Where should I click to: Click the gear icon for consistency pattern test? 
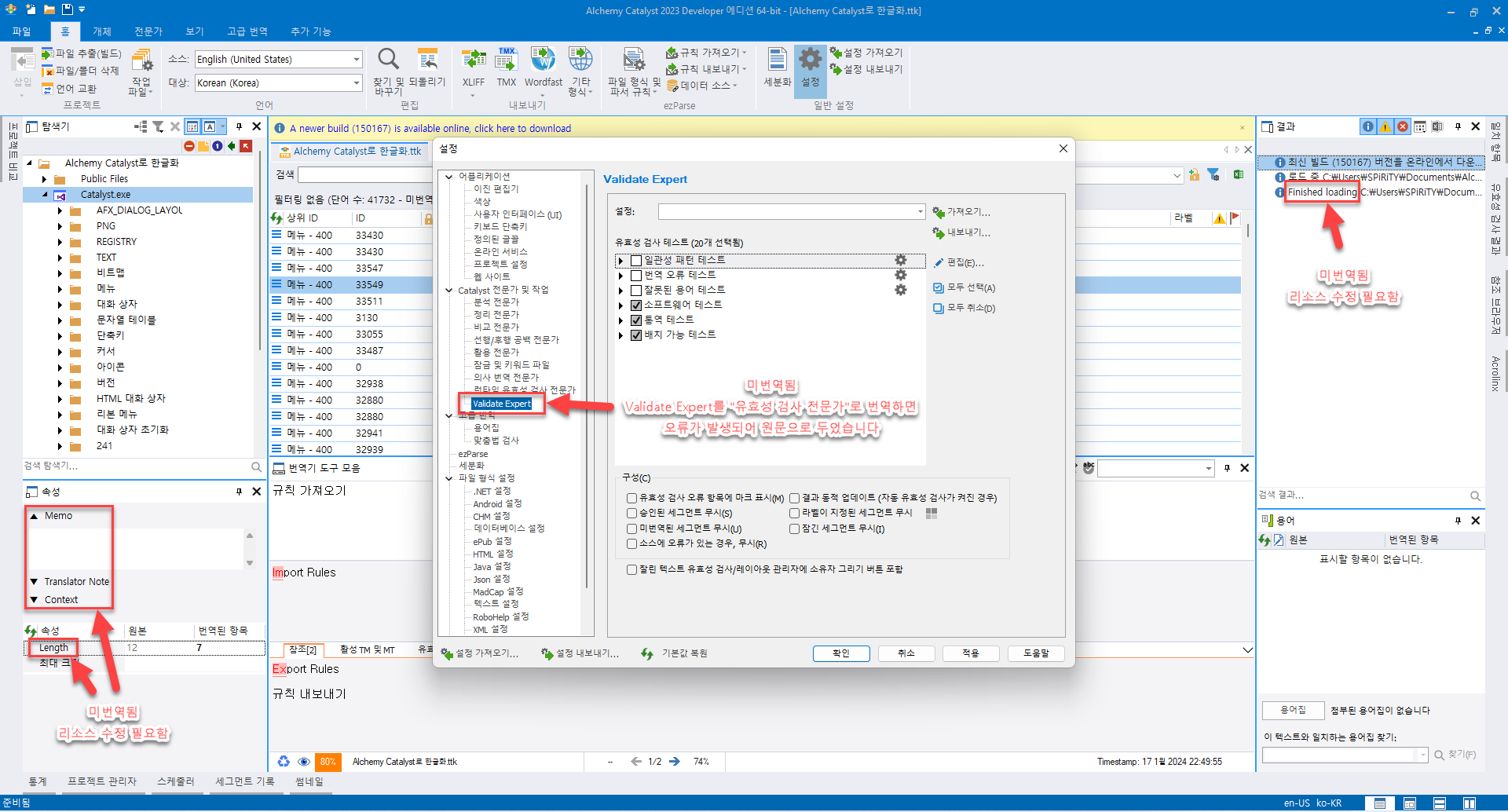click(901, 260)
